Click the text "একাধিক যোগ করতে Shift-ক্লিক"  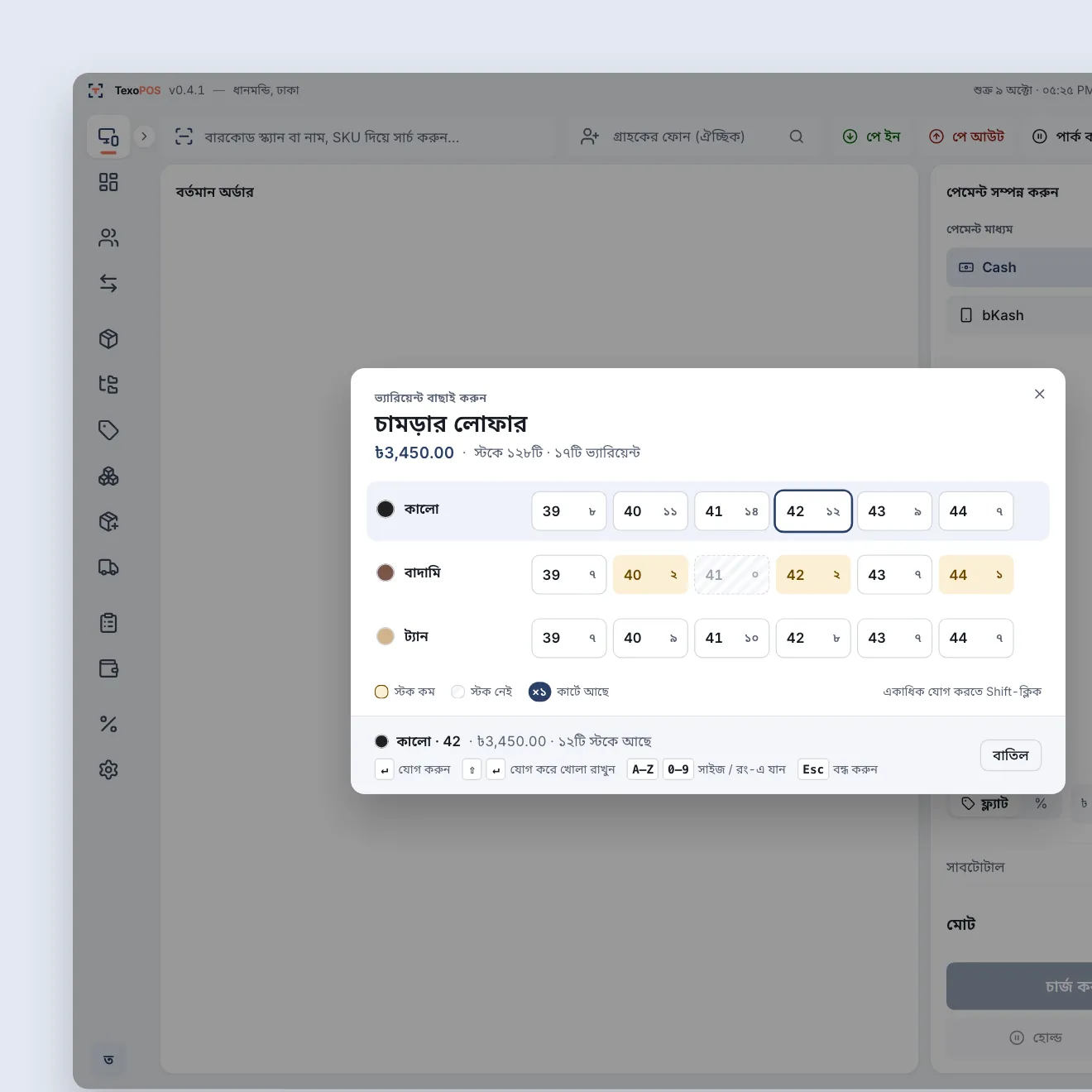pyautogui.click(x=962, y=692)
